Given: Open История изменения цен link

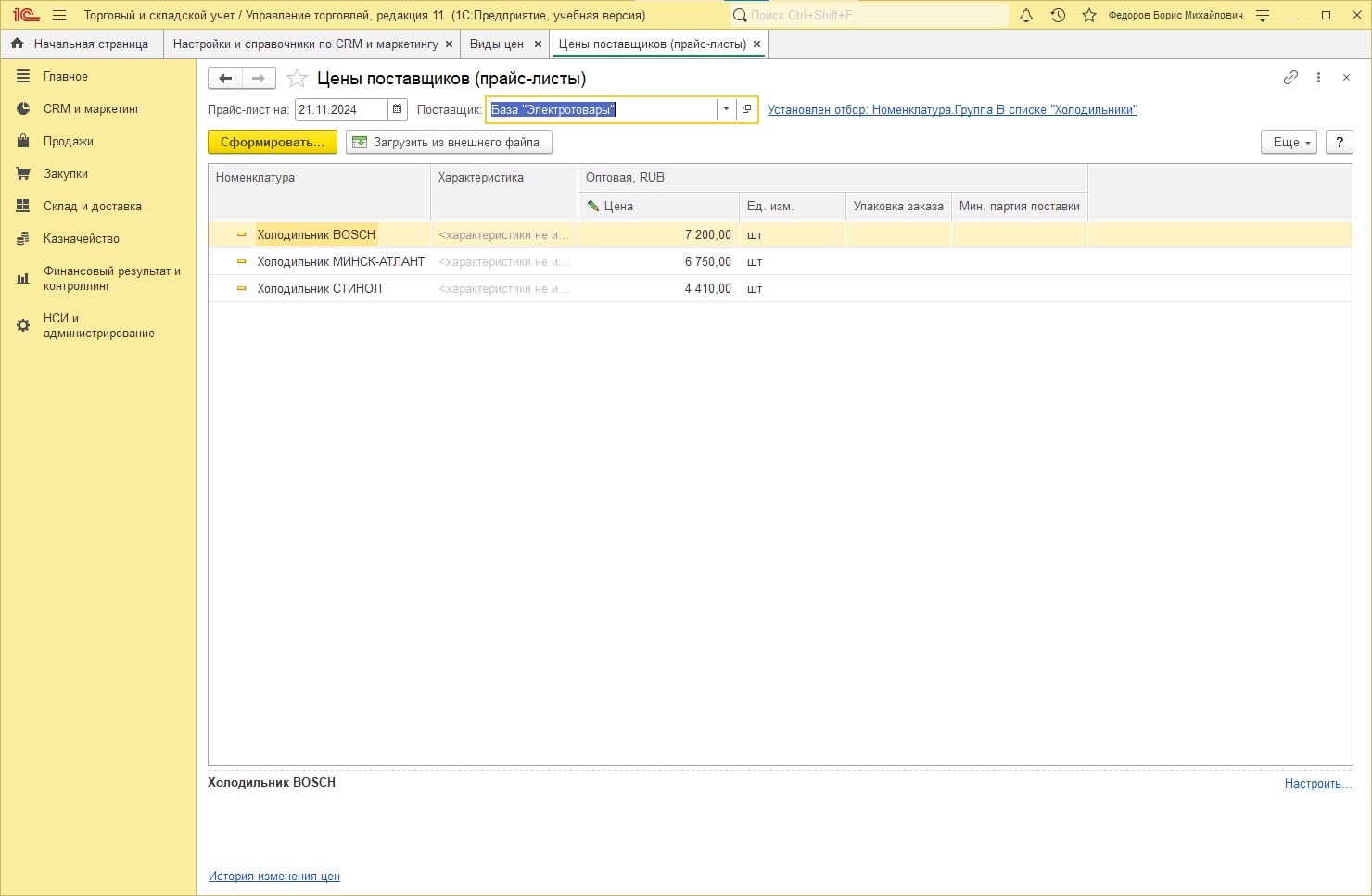Looking at the screenshot, I should click(x=274, y=876).
